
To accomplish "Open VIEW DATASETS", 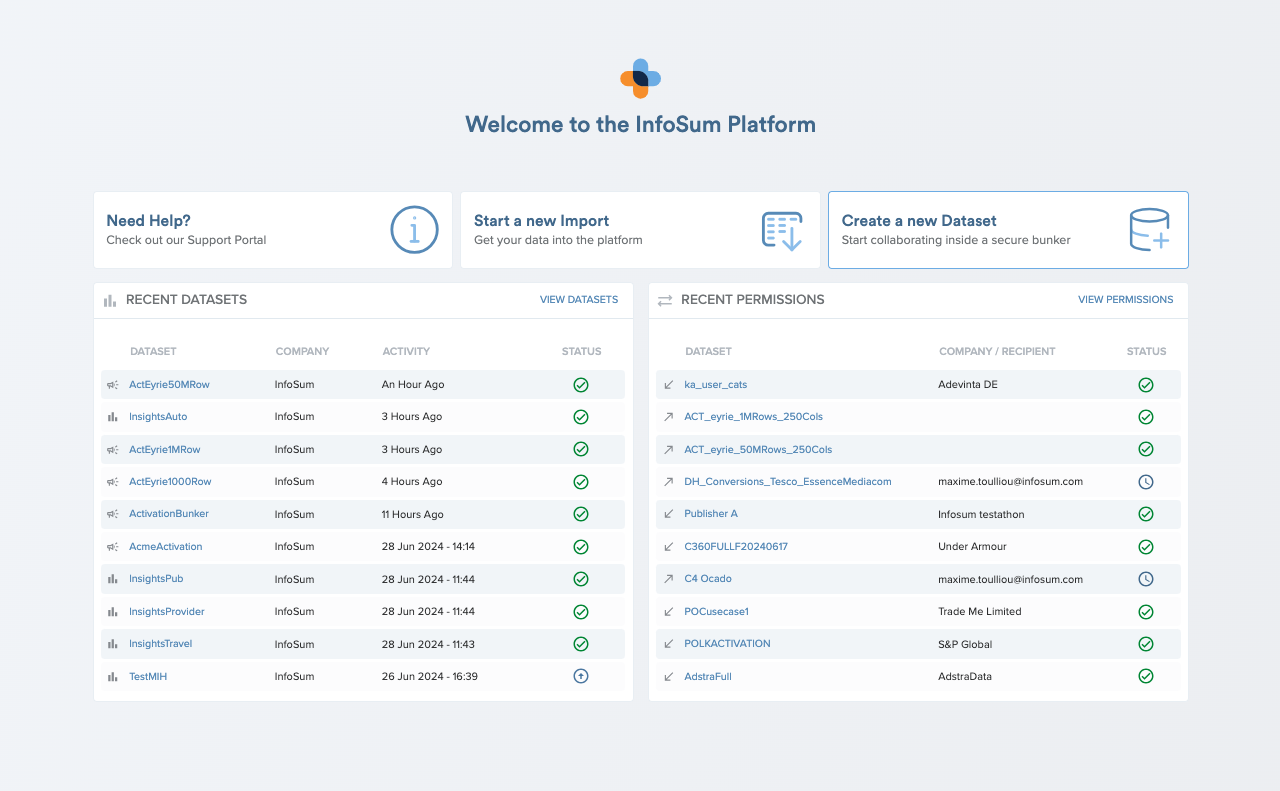I will tap(578, 299).
